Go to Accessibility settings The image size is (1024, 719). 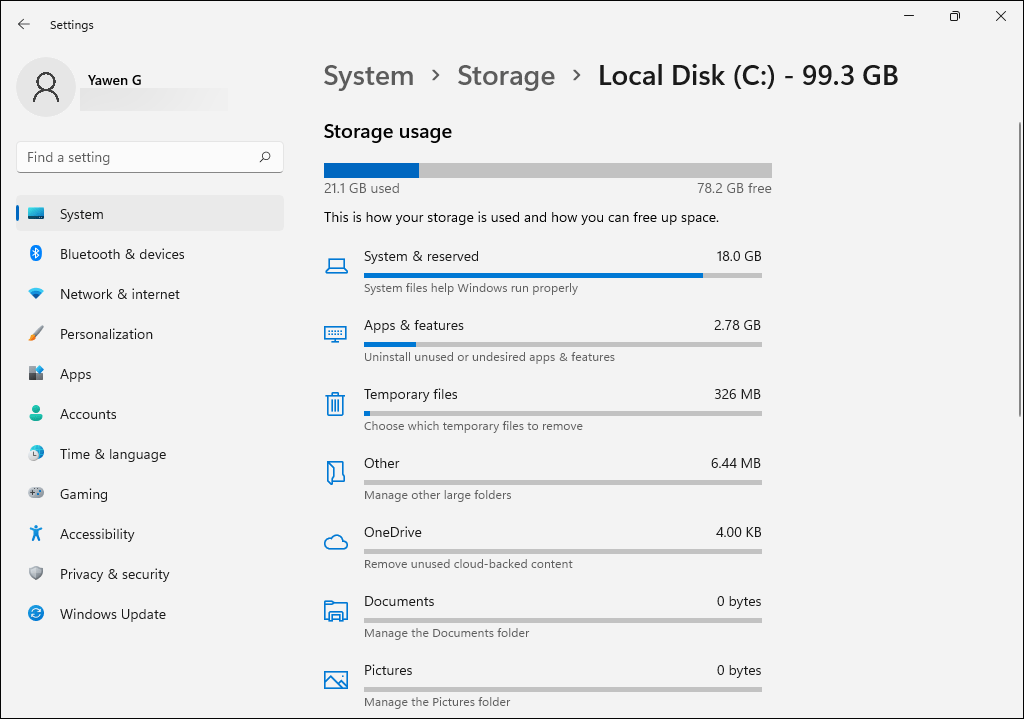tap(150, 534)
